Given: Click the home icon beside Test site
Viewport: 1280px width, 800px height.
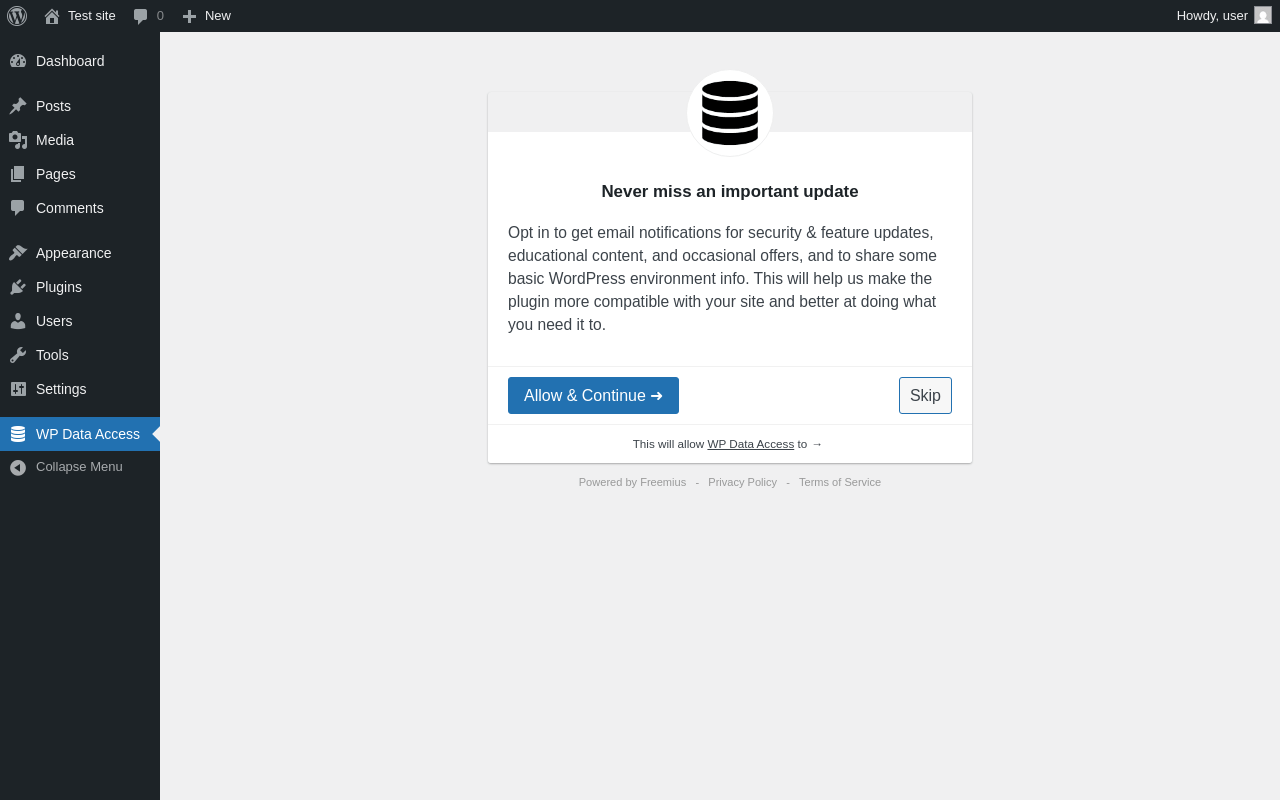Looking at the screenshot, I should [52, 16].
